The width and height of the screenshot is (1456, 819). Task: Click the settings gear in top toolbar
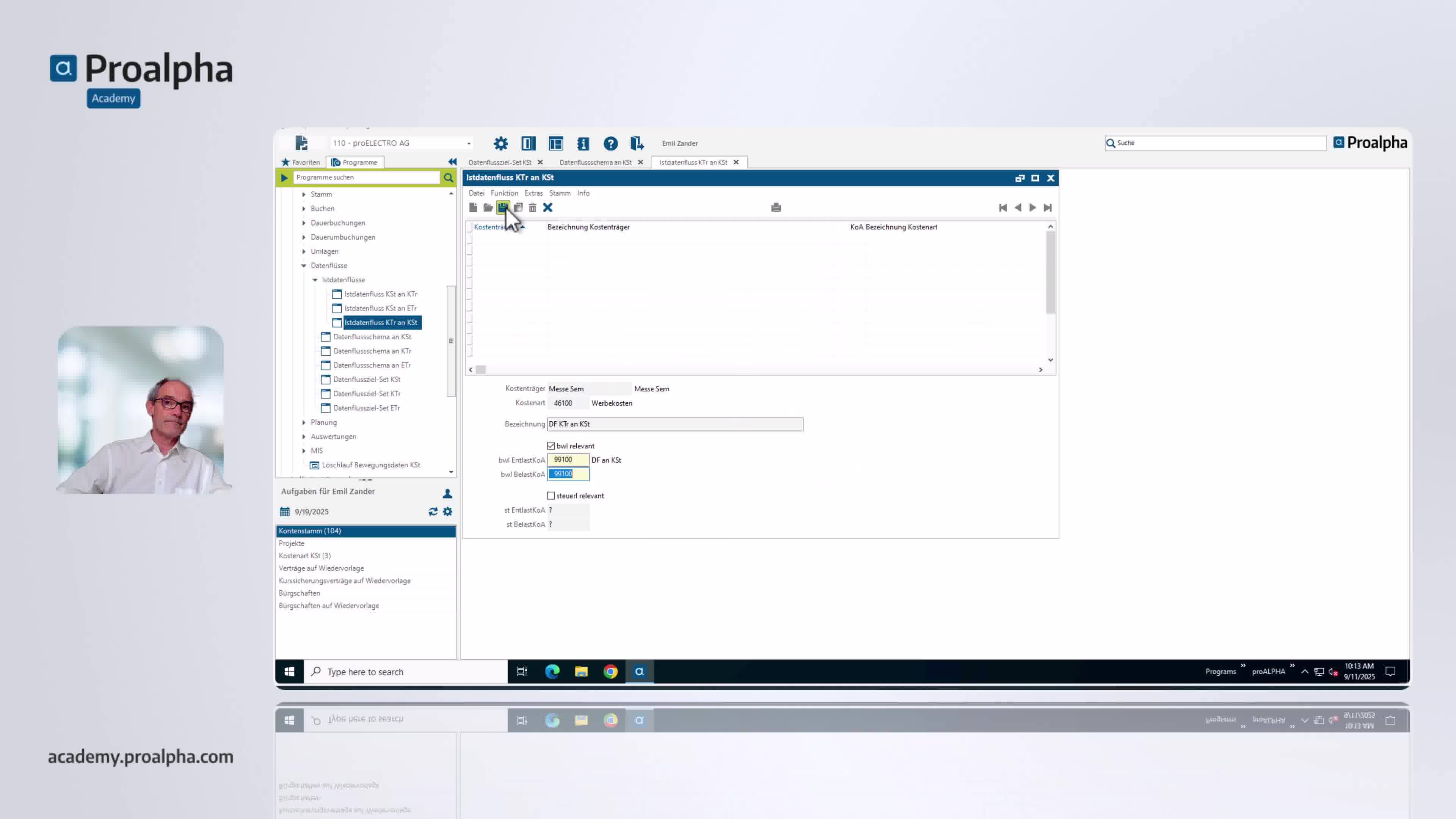tap(500, 144)
